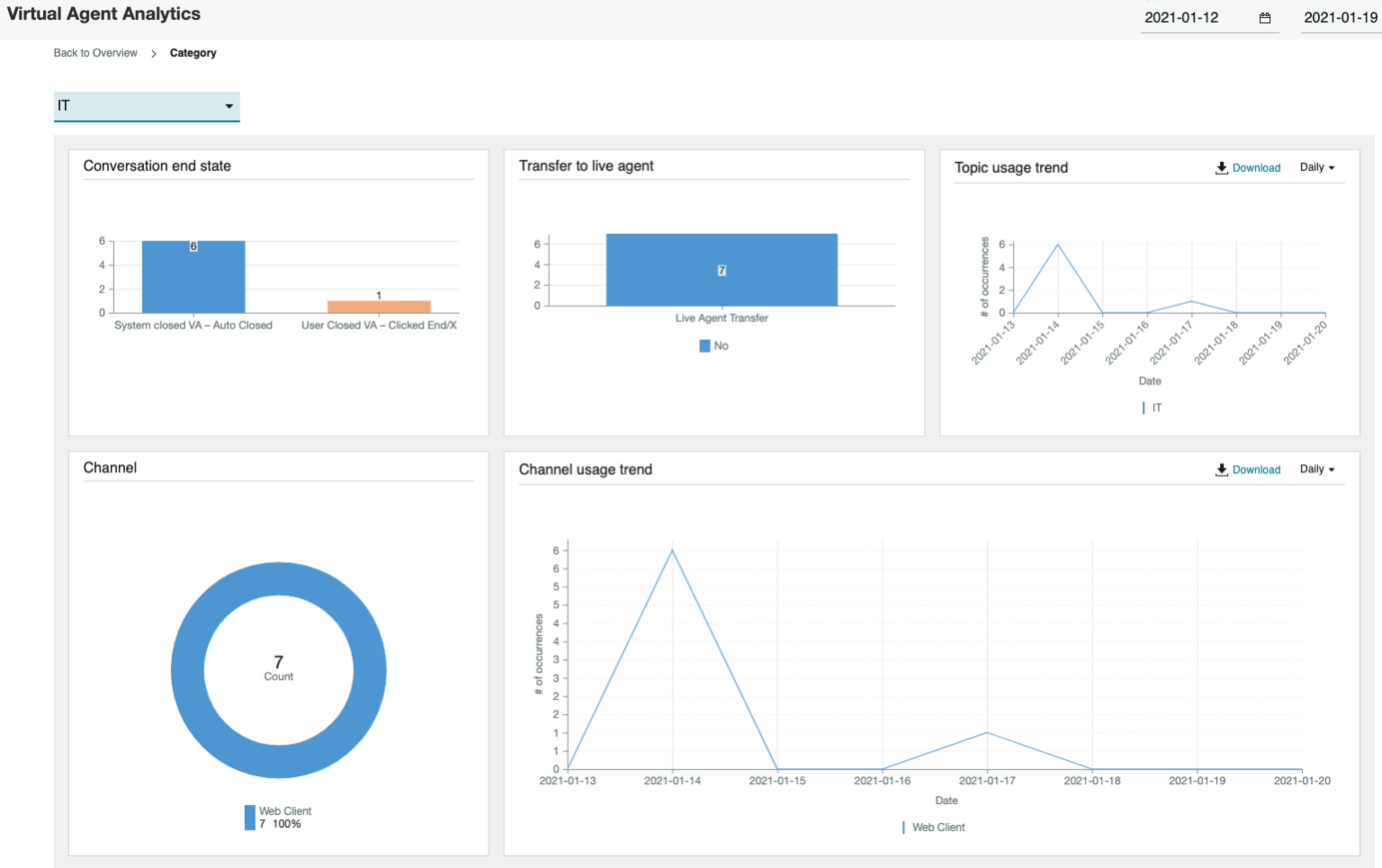Click System closed VA – Auto Closed label

(x=193, y=326)
